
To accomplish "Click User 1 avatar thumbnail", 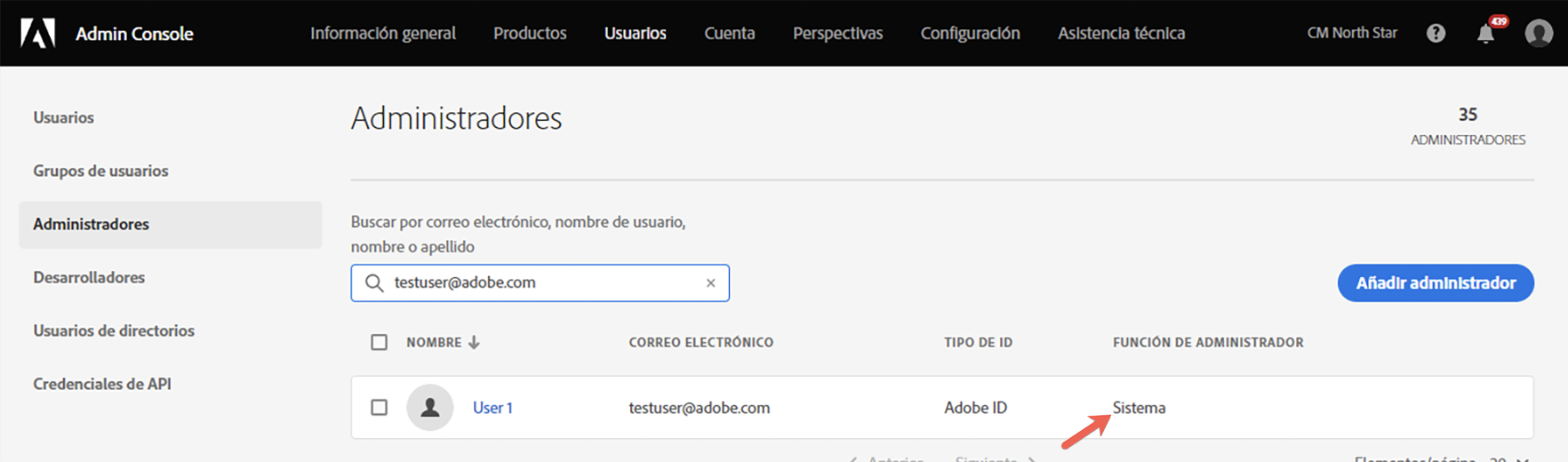I will coord(430,407).
